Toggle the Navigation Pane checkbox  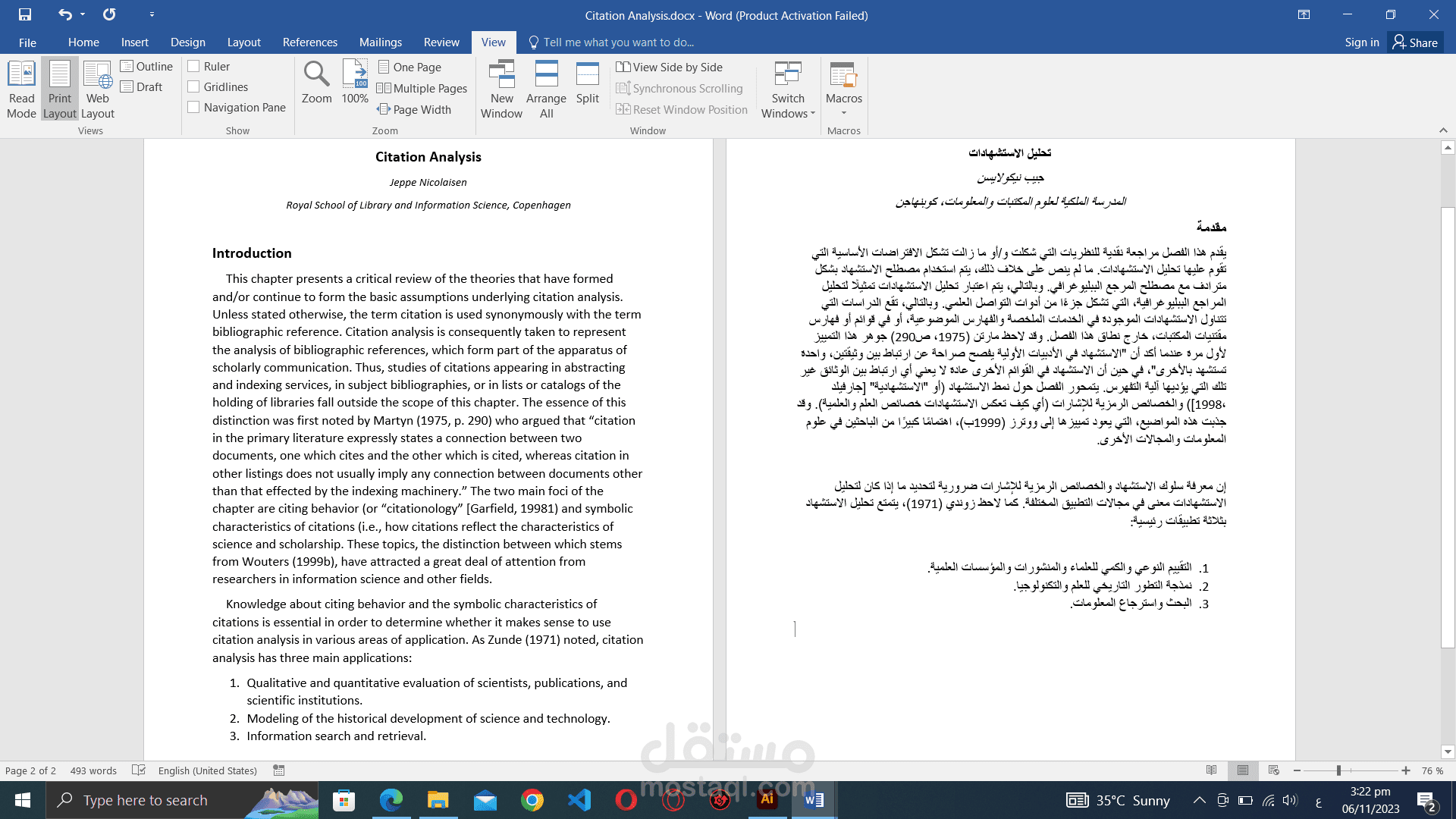193,108
